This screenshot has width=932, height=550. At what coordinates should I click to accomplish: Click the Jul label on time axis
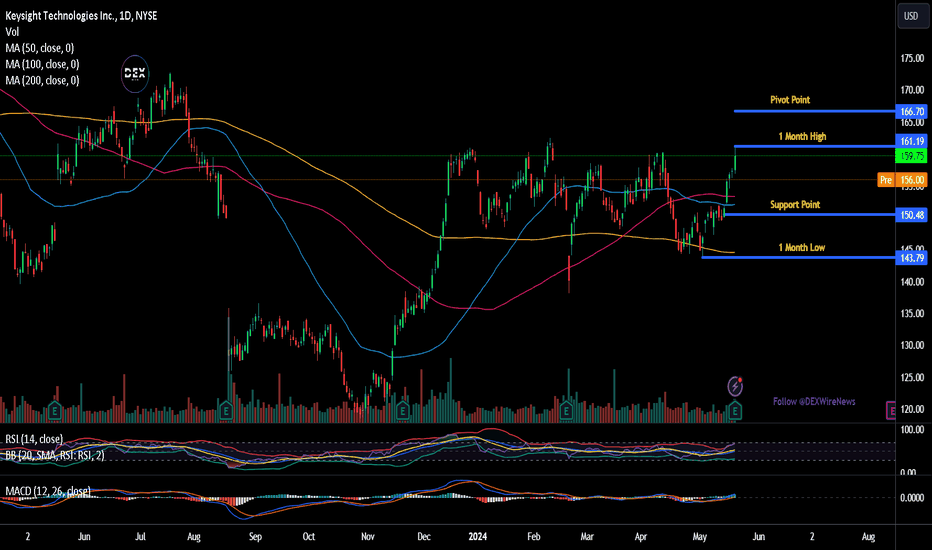click(140, 536)
